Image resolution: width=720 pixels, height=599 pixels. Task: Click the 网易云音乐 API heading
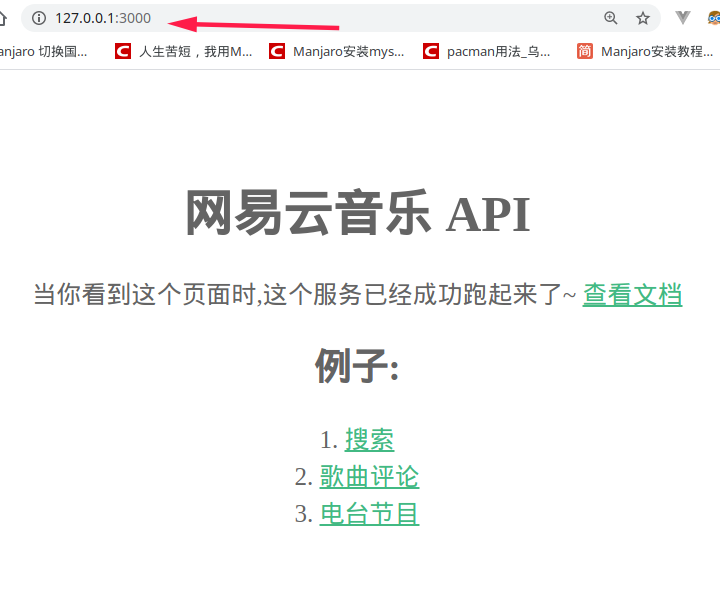pos(358,213)
